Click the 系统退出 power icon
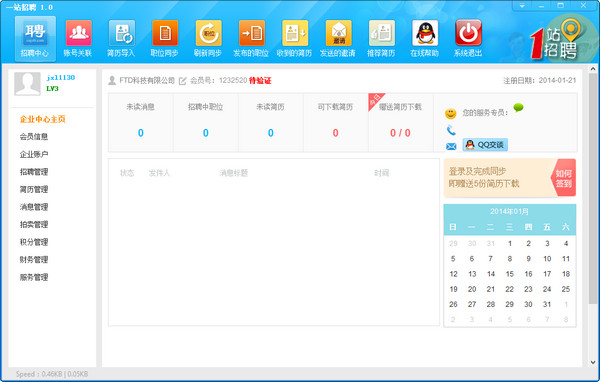Viewport: 600px width, 382px height. click(x=468, y=33)
